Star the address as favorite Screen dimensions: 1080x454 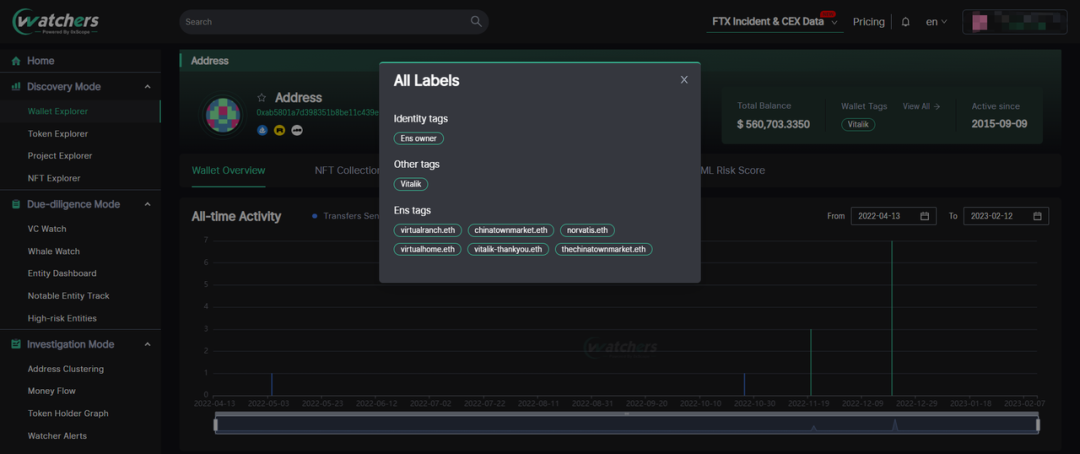(x=262, y=98)
